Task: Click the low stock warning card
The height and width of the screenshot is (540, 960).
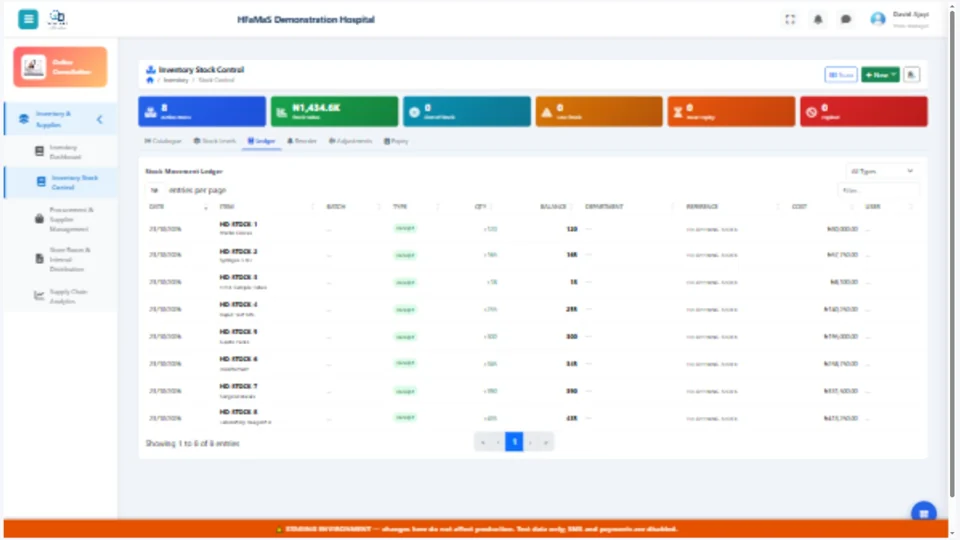Action: [599, 111]
